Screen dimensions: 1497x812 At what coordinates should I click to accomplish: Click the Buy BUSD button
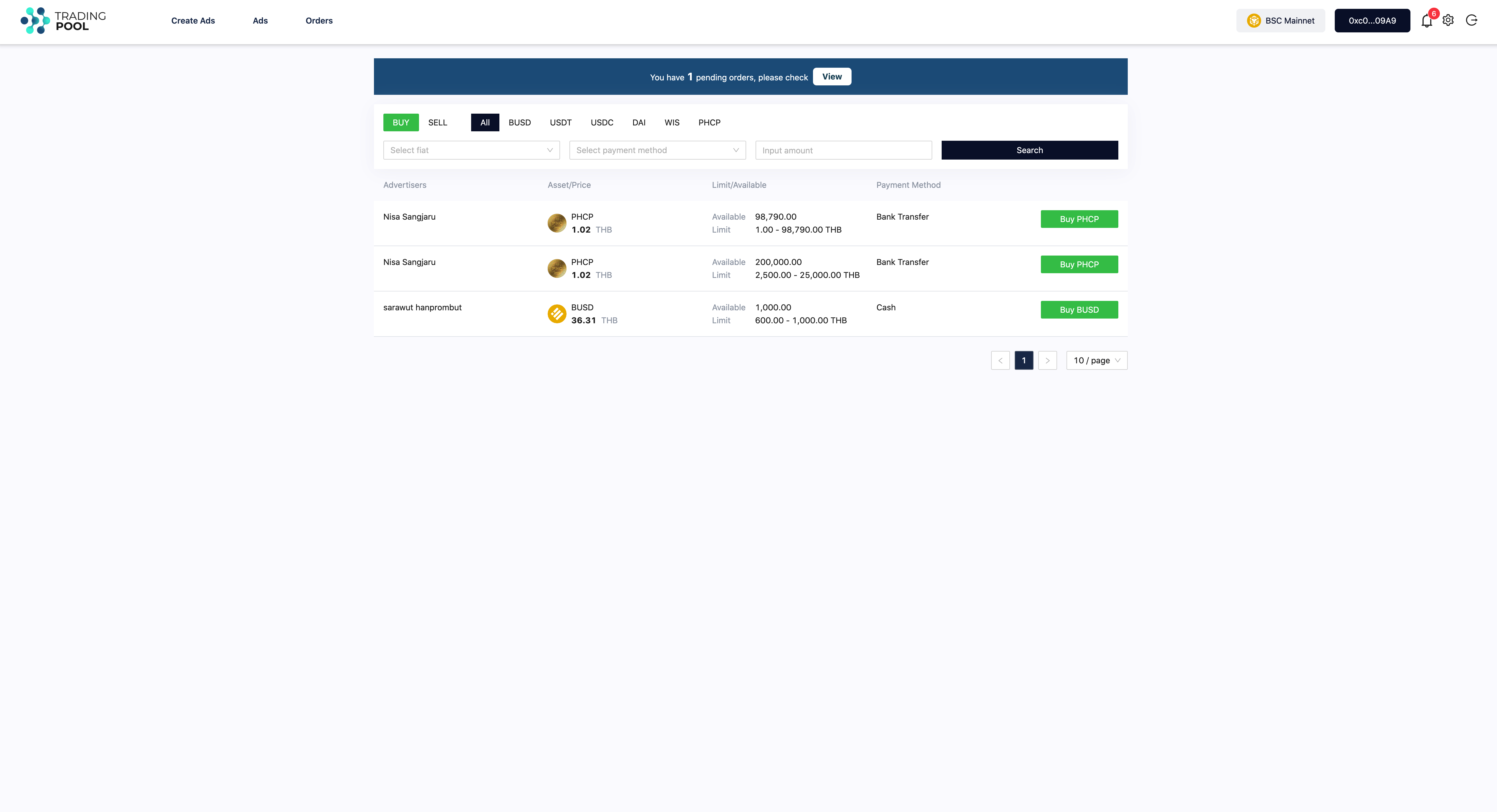click(1079, 310)
